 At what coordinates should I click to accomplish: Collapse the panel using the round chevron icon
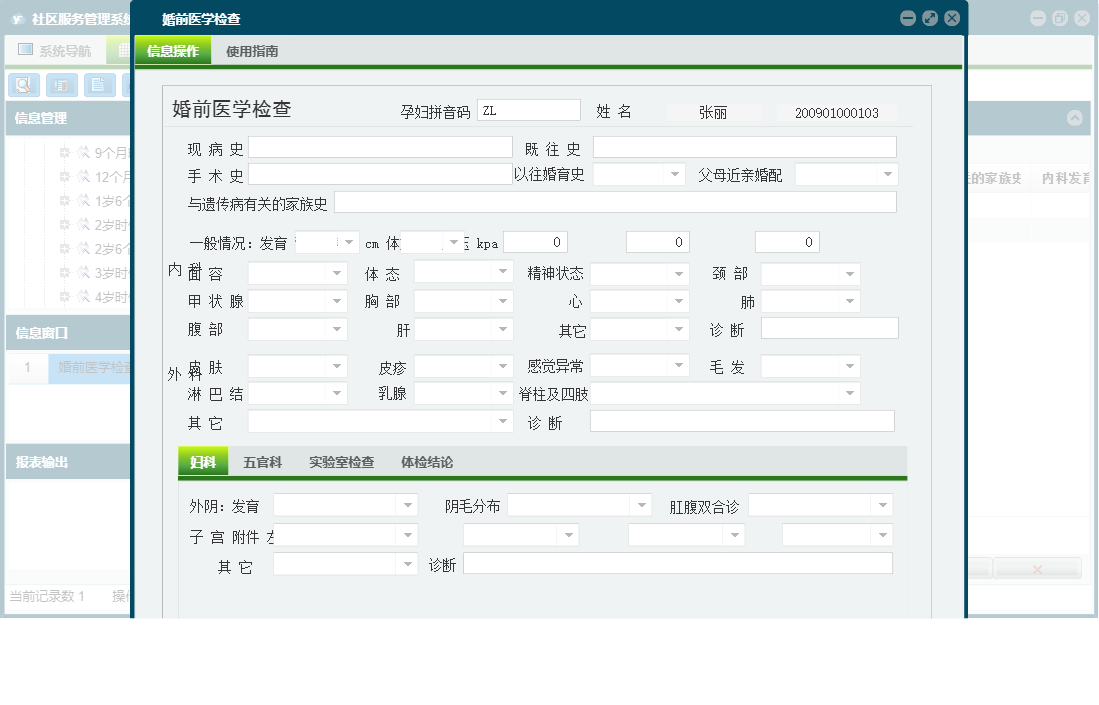click(1075, 118)
